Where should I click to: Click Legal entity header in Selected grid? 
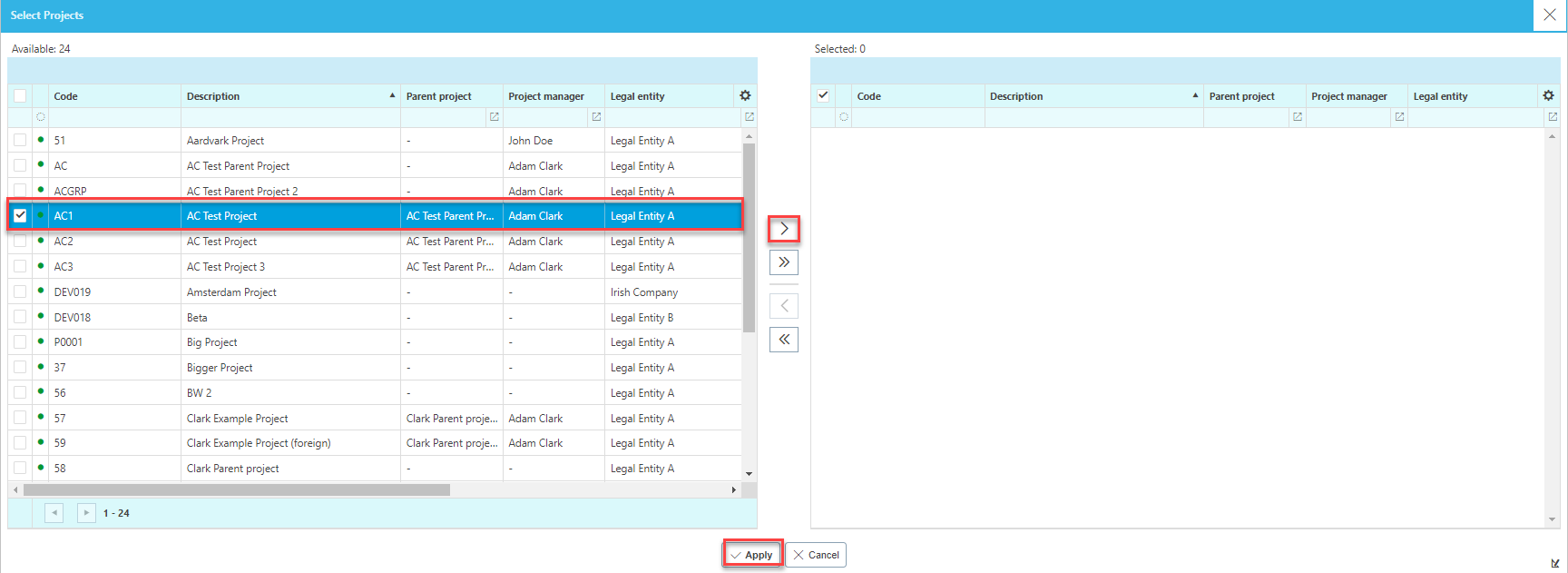click(1472, 96)
